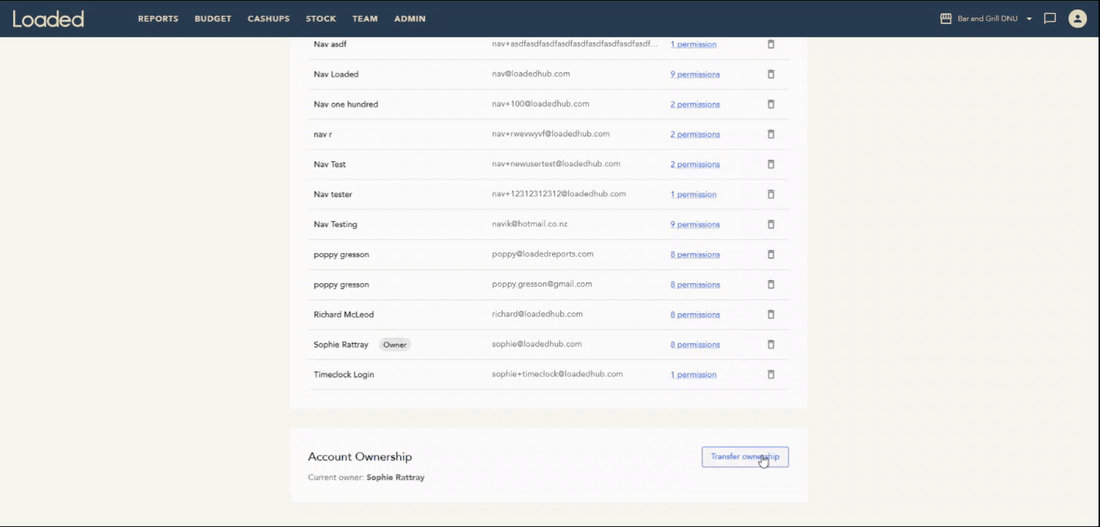Remove the Nav Test user

tap(770, 164)
